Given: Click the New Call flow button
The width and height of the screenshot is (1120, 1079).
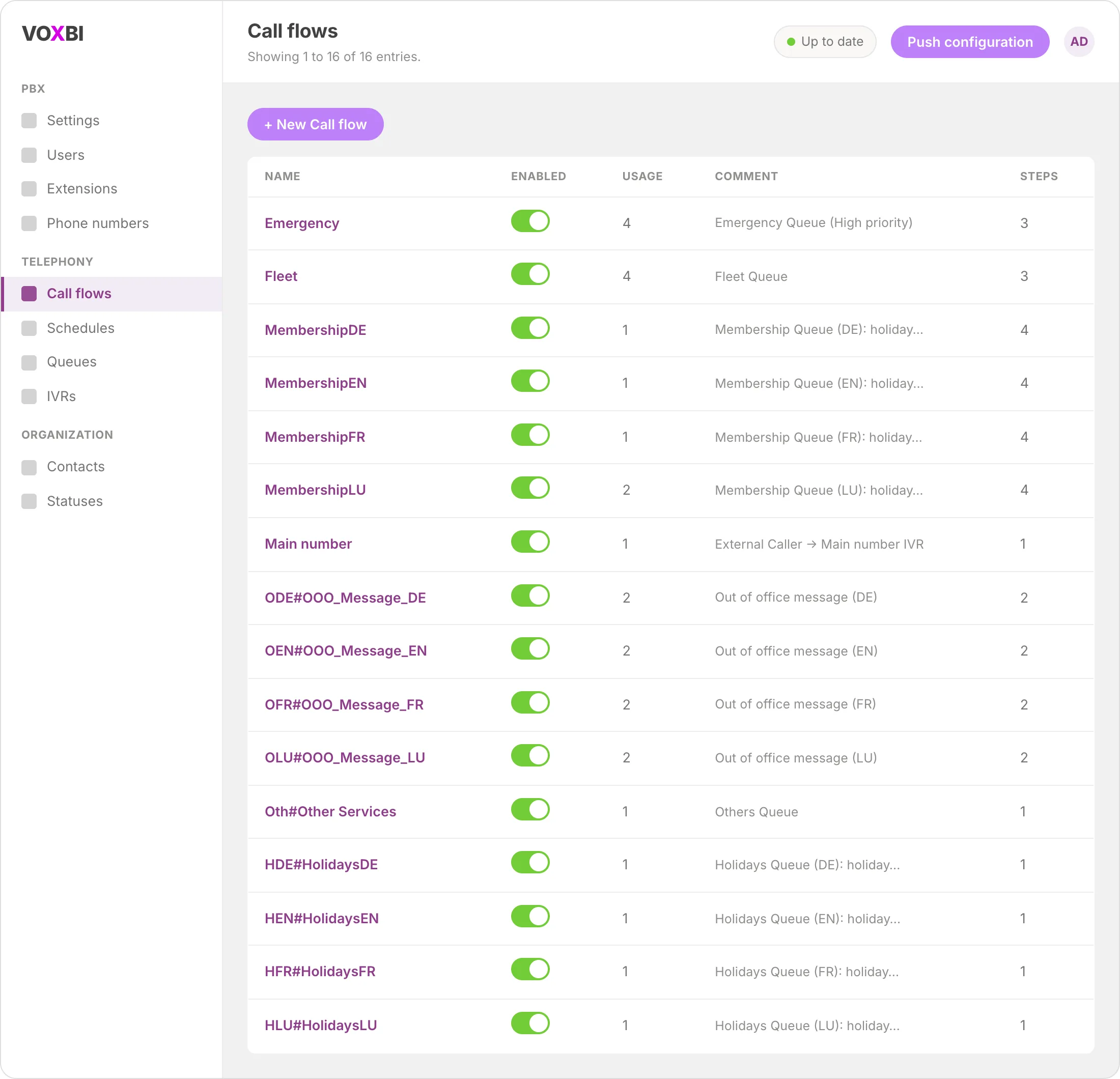Looking at the screenshot, I should 316,125.
